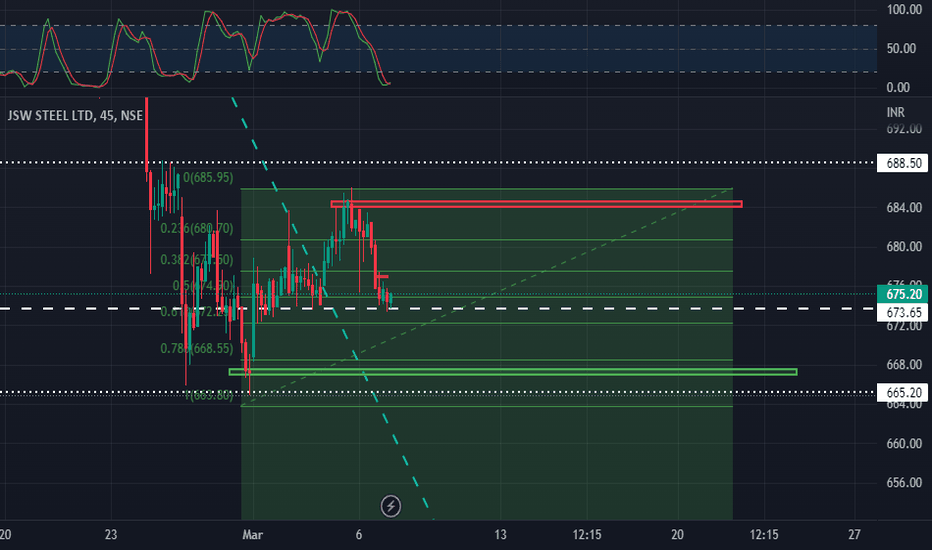Click the 23 date label on time axis
932x550 pixels.
[111, 535]
